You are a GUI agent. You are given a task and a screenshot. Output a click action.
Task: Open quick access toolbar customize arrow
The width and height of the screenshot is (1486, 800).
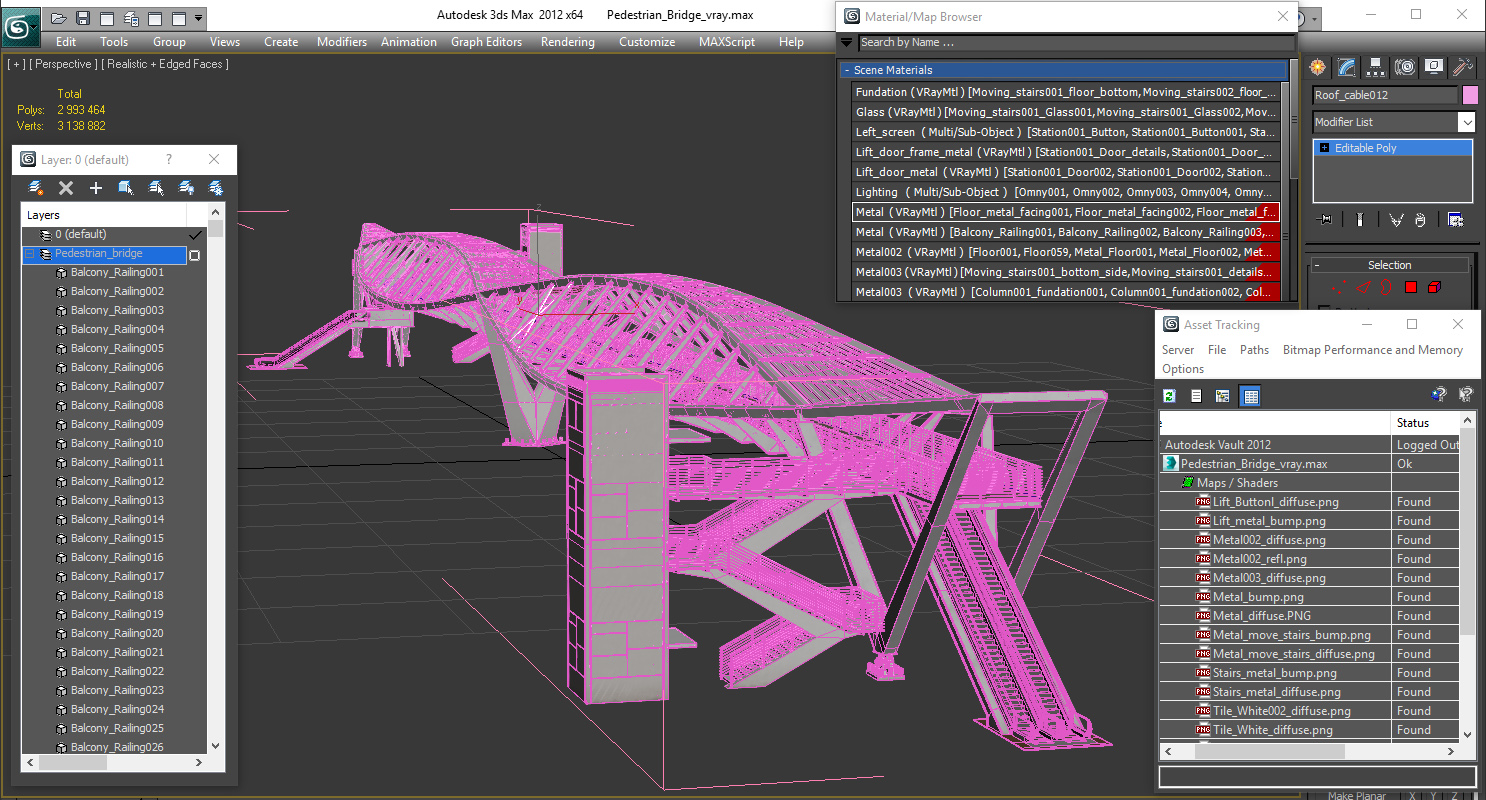point(199,18)
